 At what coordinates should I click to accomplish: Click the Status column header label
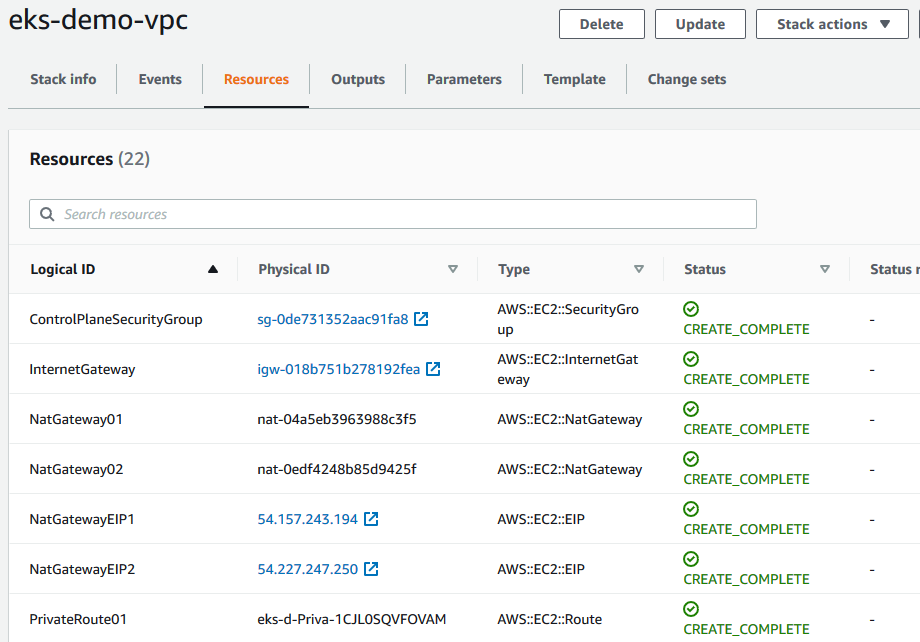pyautogui.click(x=705, y=269)
